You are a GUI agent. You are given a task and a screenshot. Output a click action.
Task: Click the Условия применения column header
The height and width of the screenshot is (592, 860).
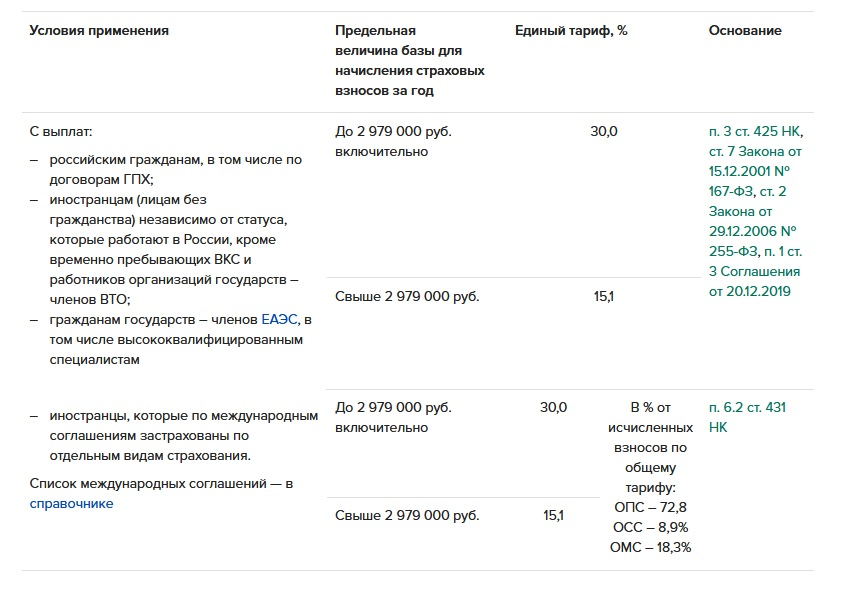(x=99, y=31)
